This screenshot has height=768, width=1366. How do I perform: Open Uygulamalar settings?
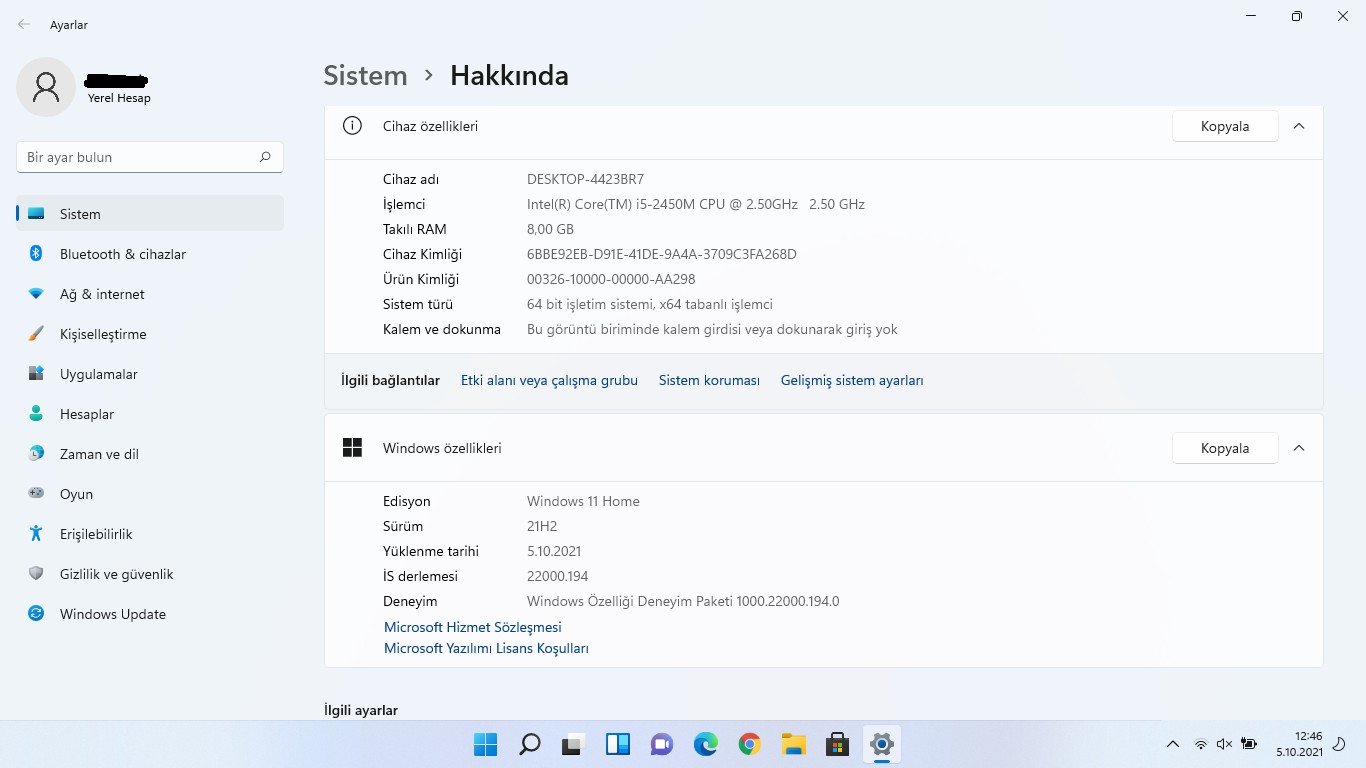(150, 374)
